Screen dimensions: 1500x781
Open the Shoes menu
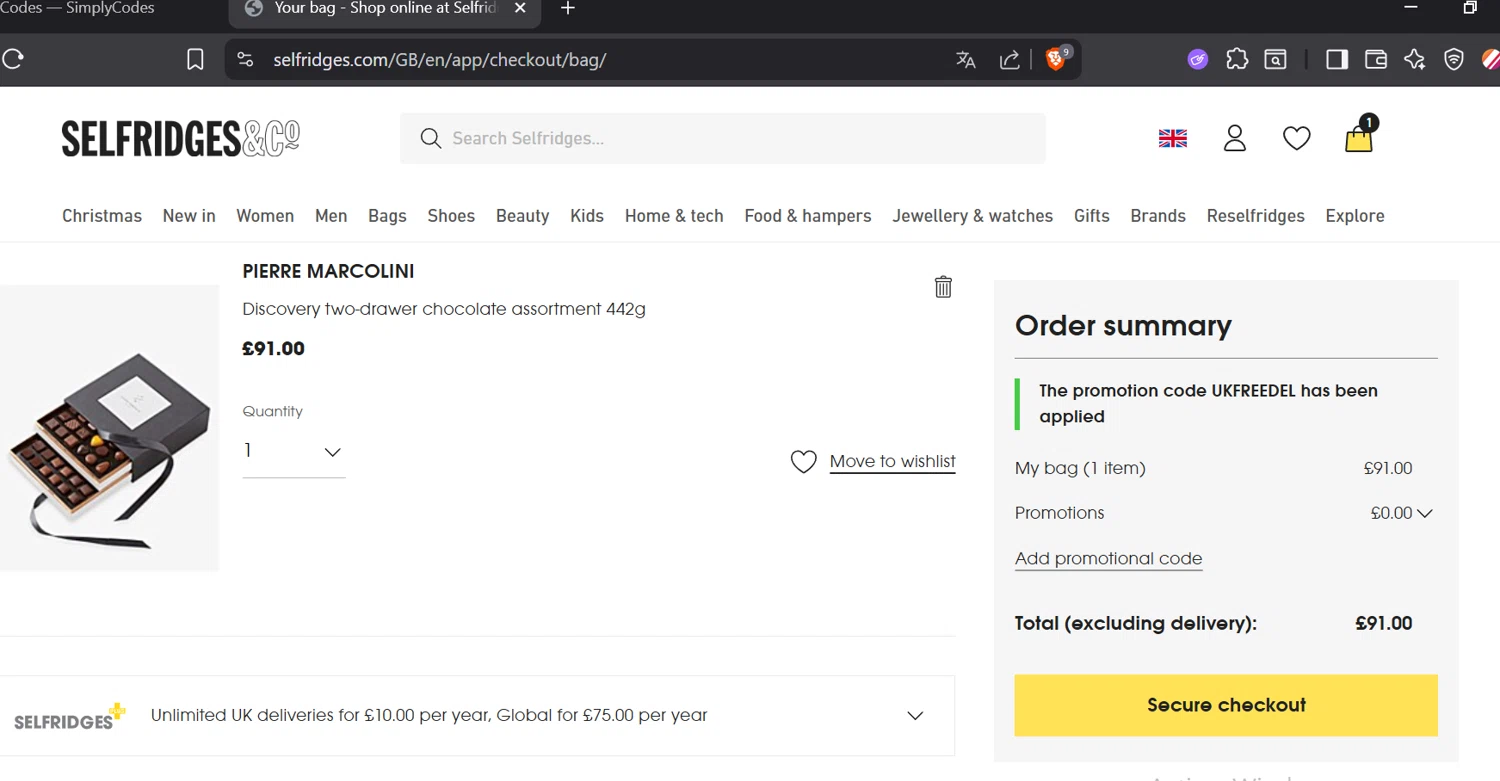451,216
